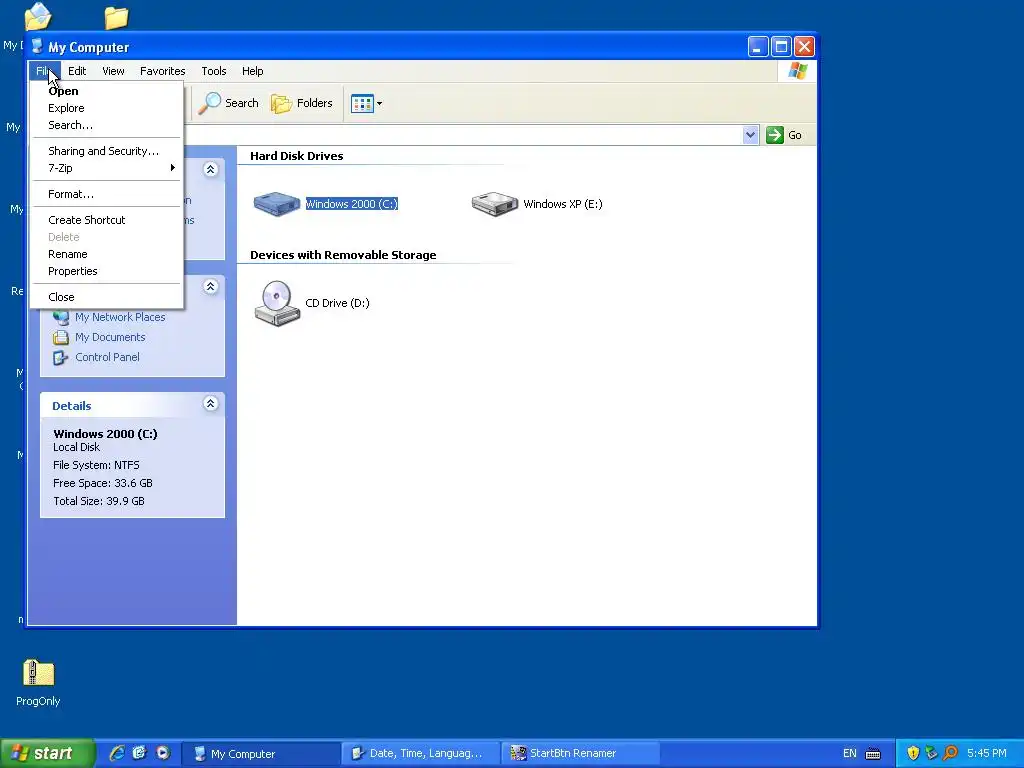Screen dimensions: 1024x768
Task: Open My Documents link
Action: [110, 337]
